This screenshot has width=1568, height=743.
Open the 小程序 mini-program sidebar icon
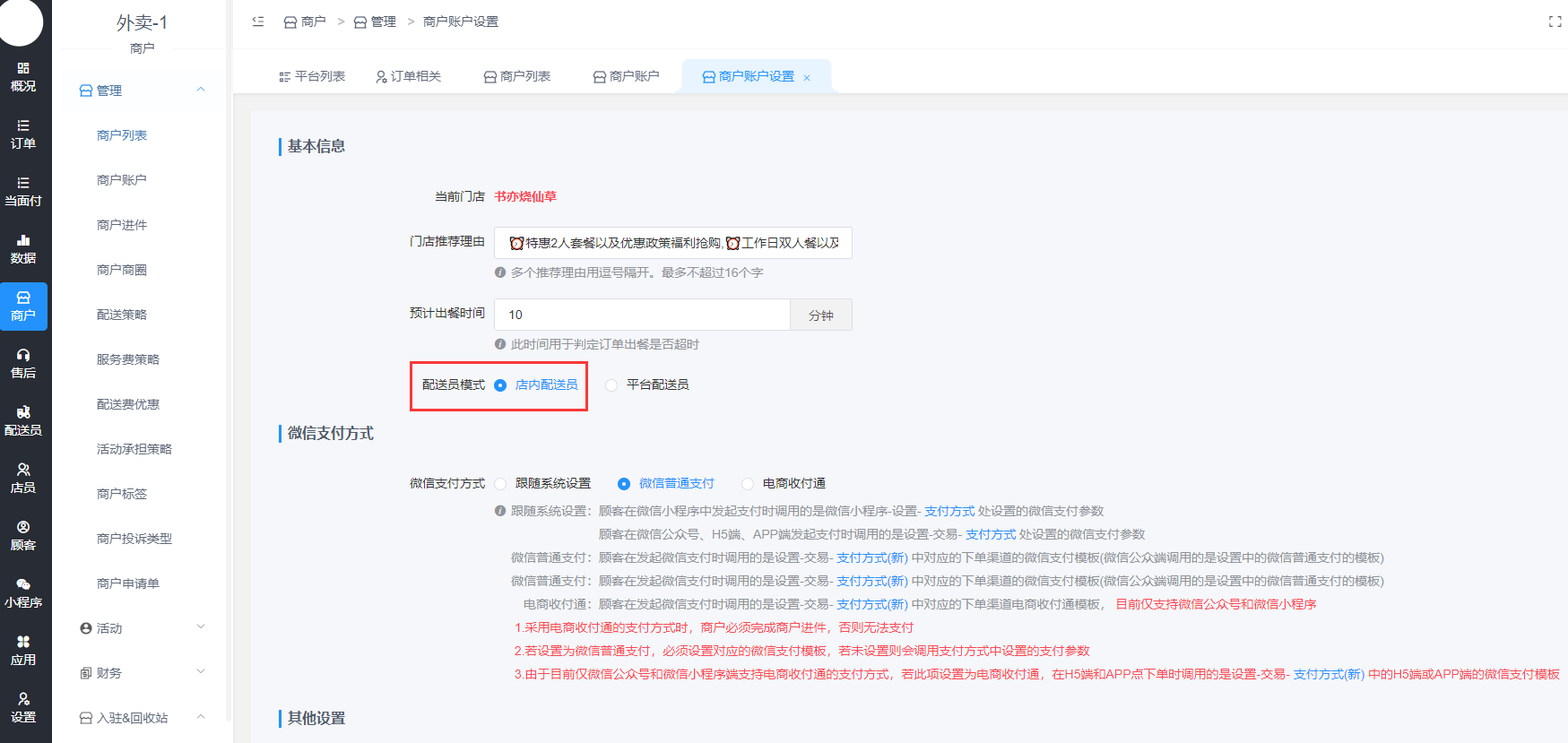point(23,593)
